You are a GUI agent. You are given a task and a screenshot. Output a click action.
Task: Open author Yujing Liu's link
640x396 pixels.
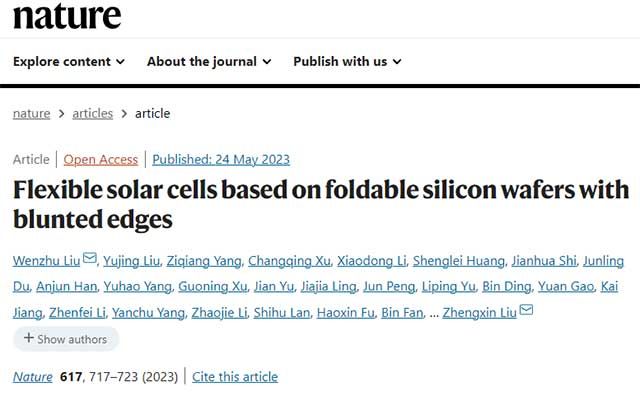point(131,261)
